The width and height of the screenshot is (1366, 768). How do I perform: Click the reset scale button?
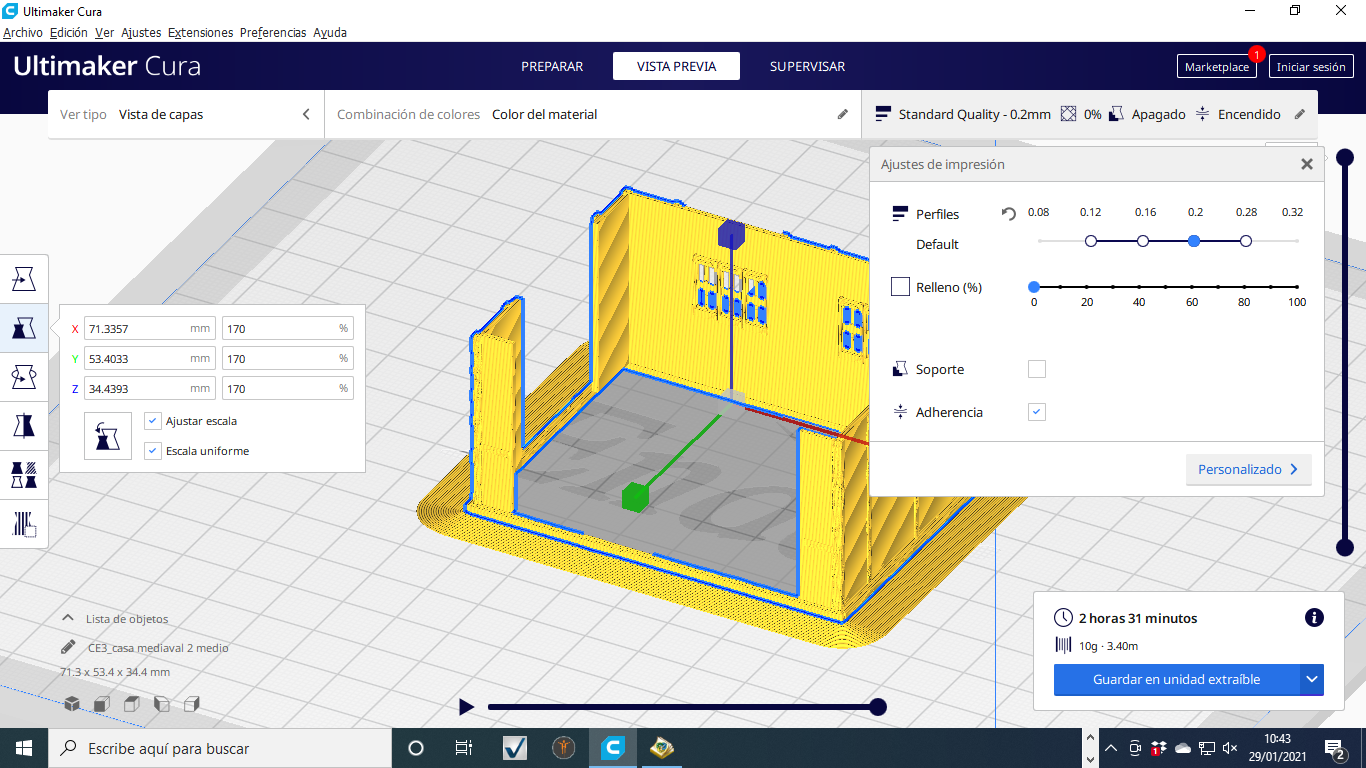tap(108, 436)
